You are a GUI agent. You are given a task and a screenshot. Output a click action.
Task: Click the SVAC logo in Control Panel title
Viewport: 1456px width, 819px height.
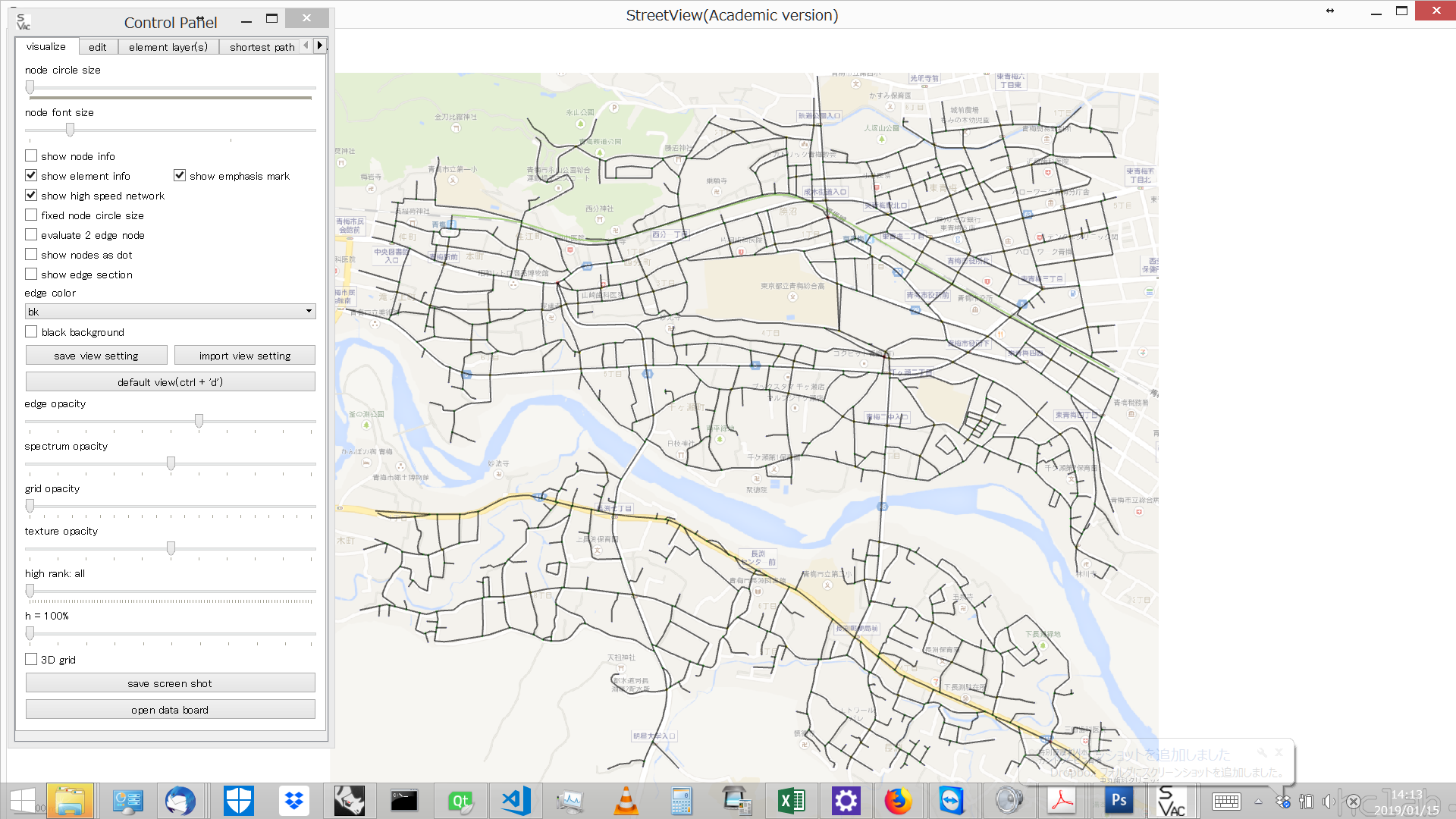[24, 22]
